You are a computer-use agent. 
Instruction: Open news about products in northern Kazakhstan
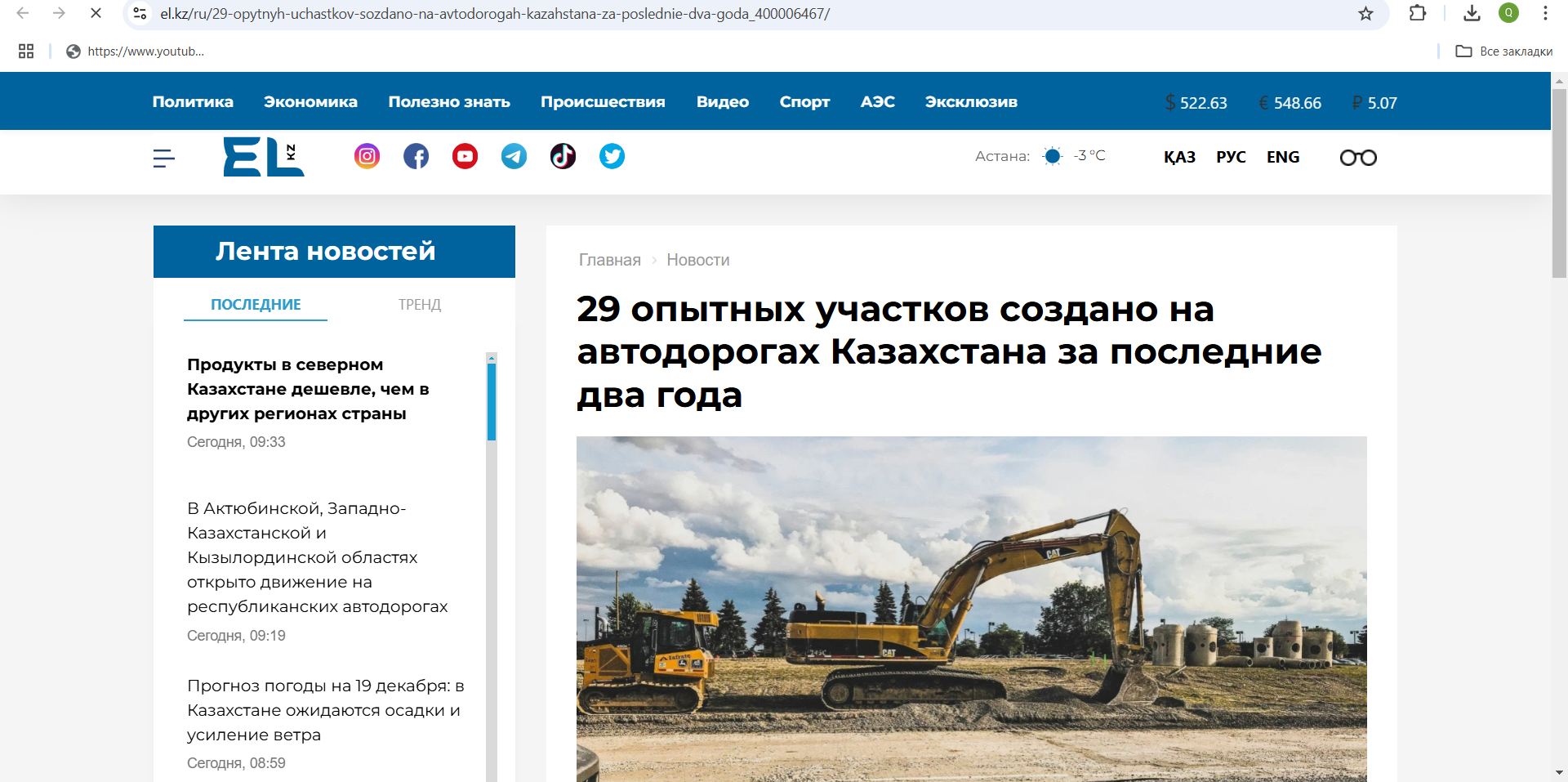pos(308,389)
